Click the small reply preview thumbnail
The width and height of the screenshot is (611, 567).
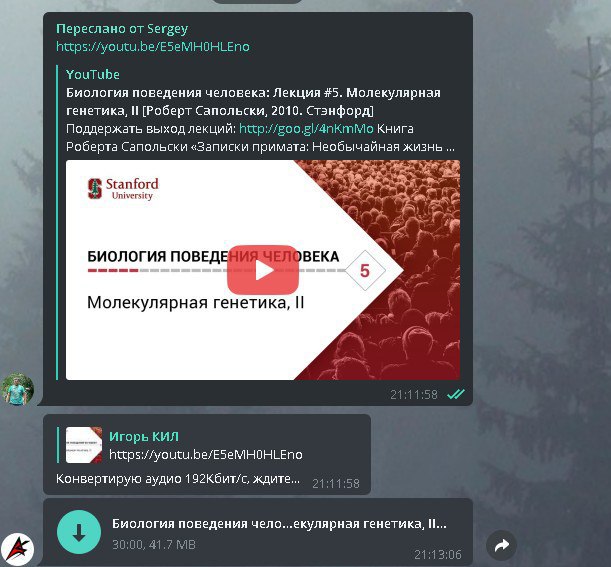[84, 445]
